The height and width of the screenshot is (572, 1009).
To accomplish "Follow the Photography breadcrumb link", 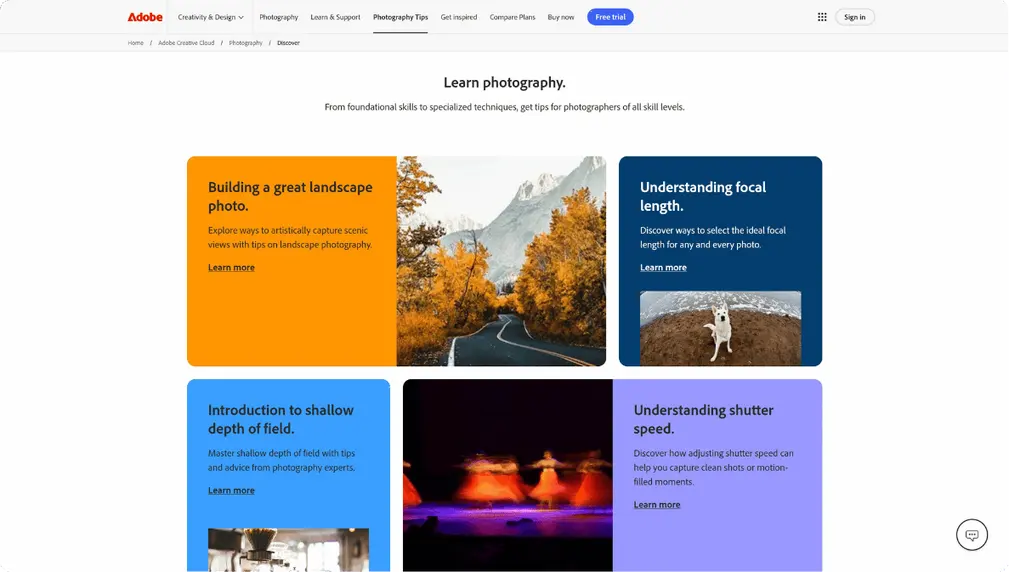I will coord(245,43).
